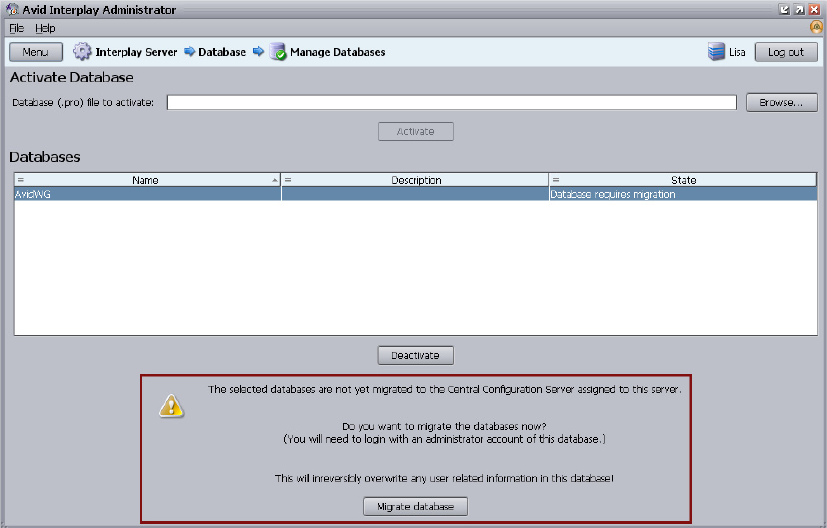Click the Activate button
Screen dimensions: 827x528
click(x=416, y=131)
